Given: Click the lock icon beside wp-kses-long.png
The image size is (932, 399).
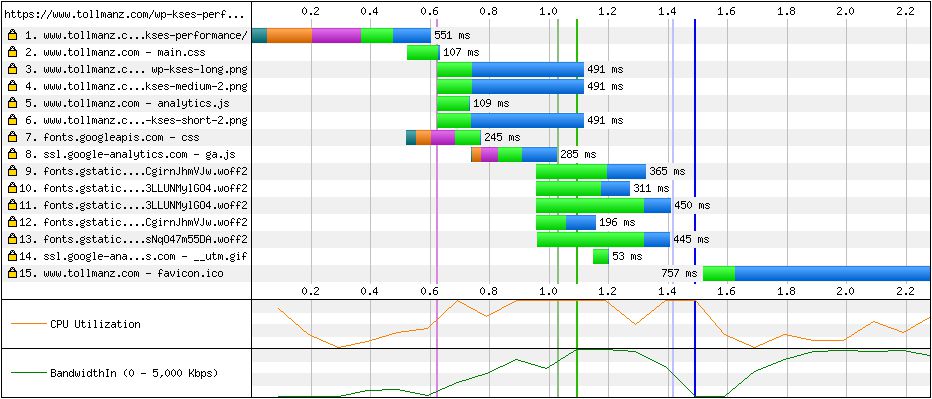Looking at the screenshot, I should coord(12,70).
